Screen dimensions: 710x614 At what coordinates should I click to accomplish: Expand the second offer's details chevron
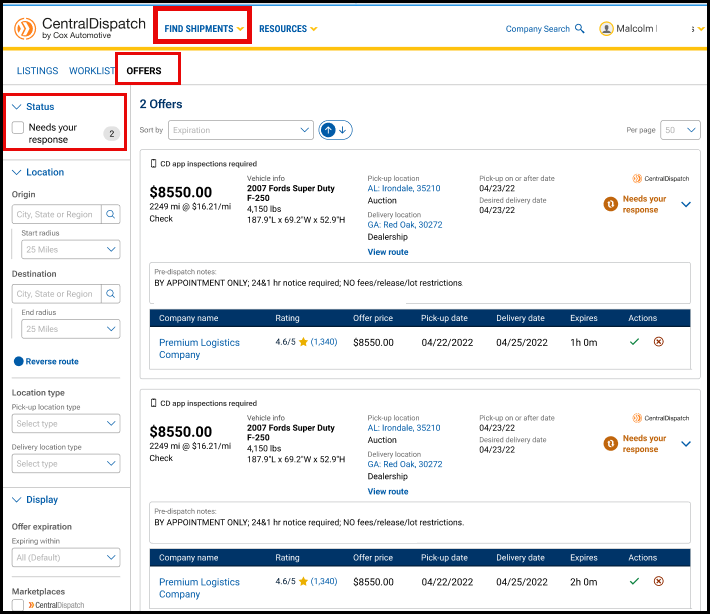coord(686,444)
